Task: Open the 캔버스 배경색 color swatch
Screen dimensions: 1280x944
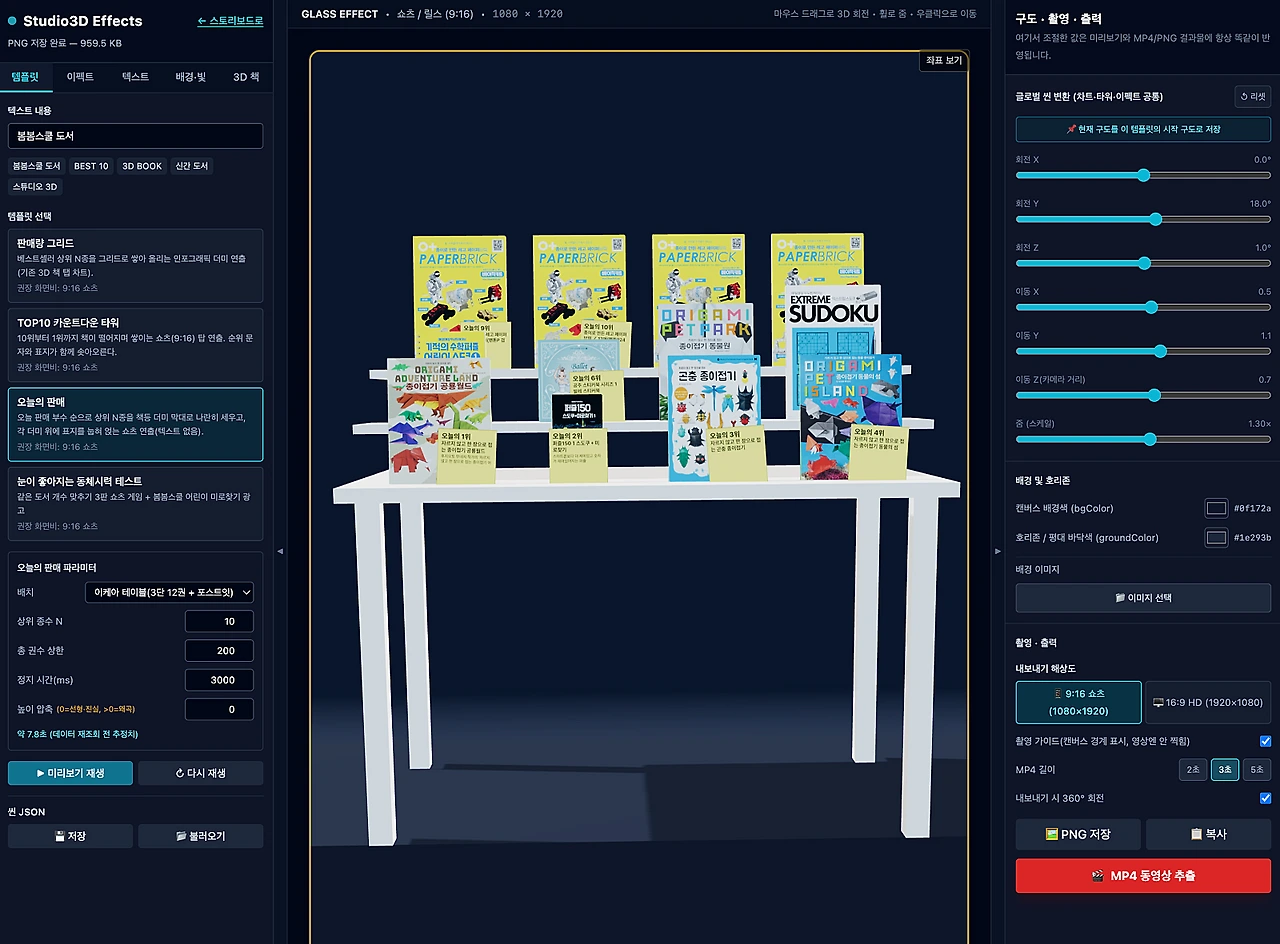Action: pos(1216,508)
